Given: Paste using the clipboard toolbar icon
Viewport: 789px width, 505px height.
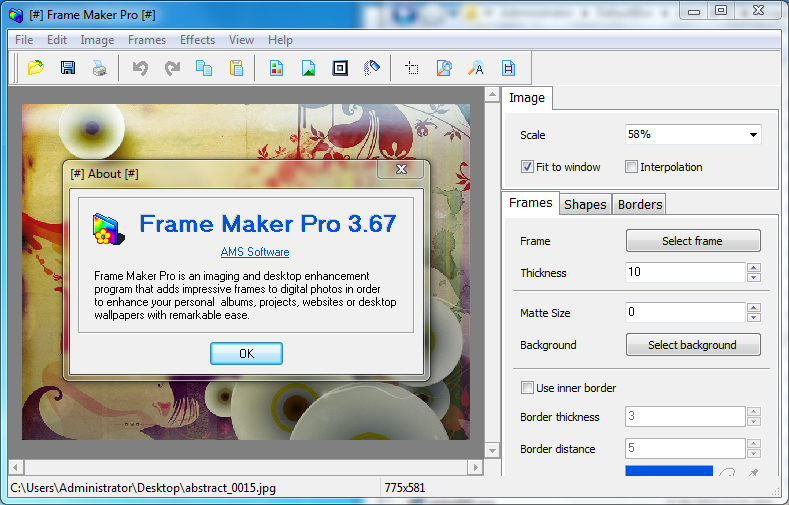Looking at the screenshot, I should tap(236, 67).
